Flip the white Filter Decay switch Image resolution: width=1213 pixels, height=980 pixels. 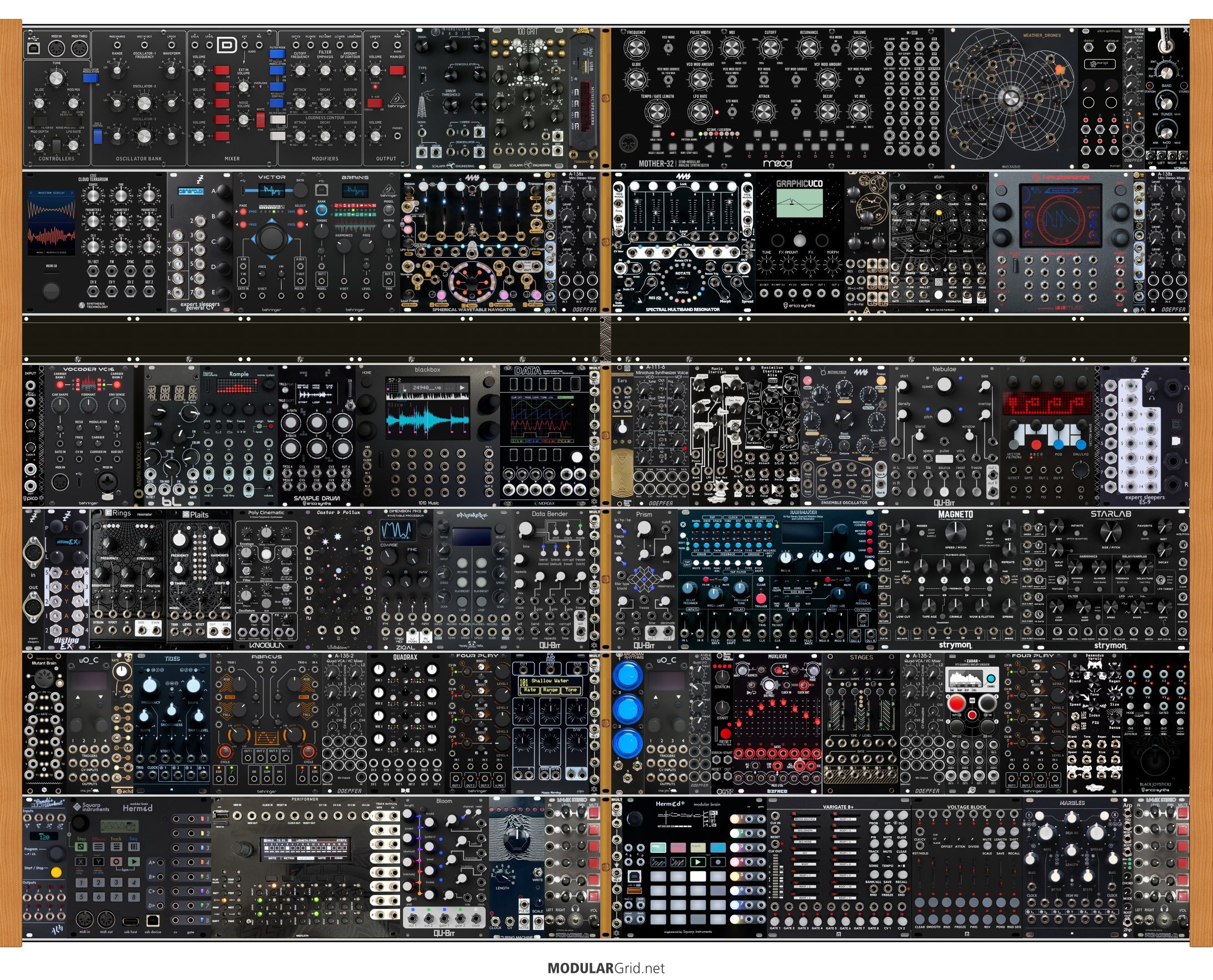point(278,119)
